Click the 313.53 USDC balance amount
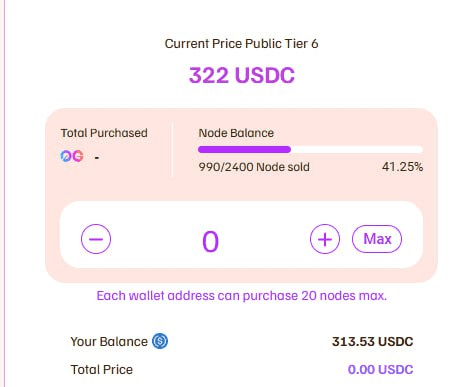This screenshot has width=466, height=387. [373, 342]
